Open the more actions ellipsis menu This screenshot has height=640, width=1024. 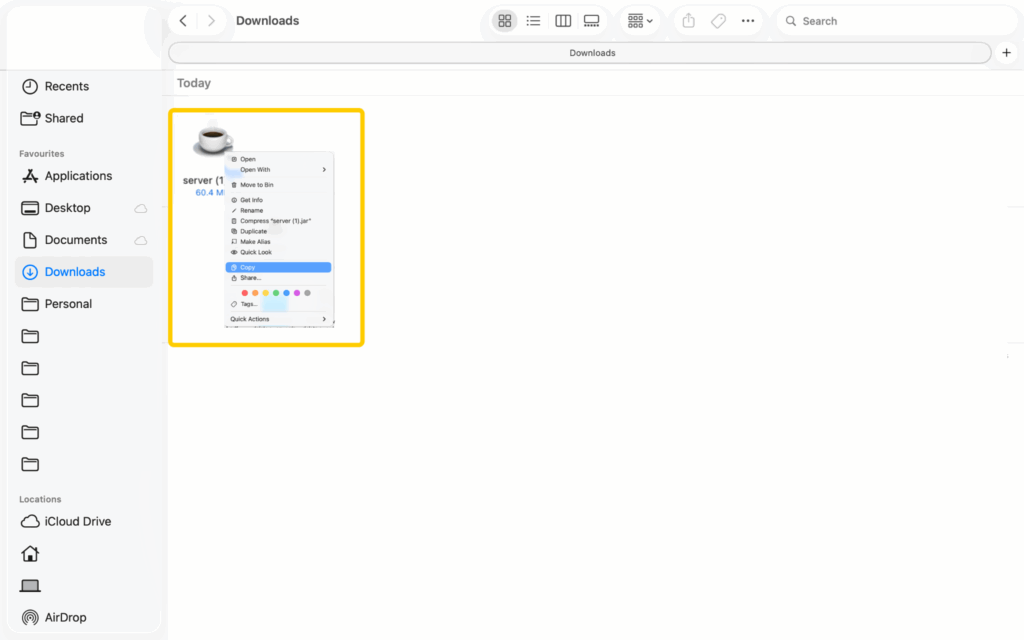748,21
